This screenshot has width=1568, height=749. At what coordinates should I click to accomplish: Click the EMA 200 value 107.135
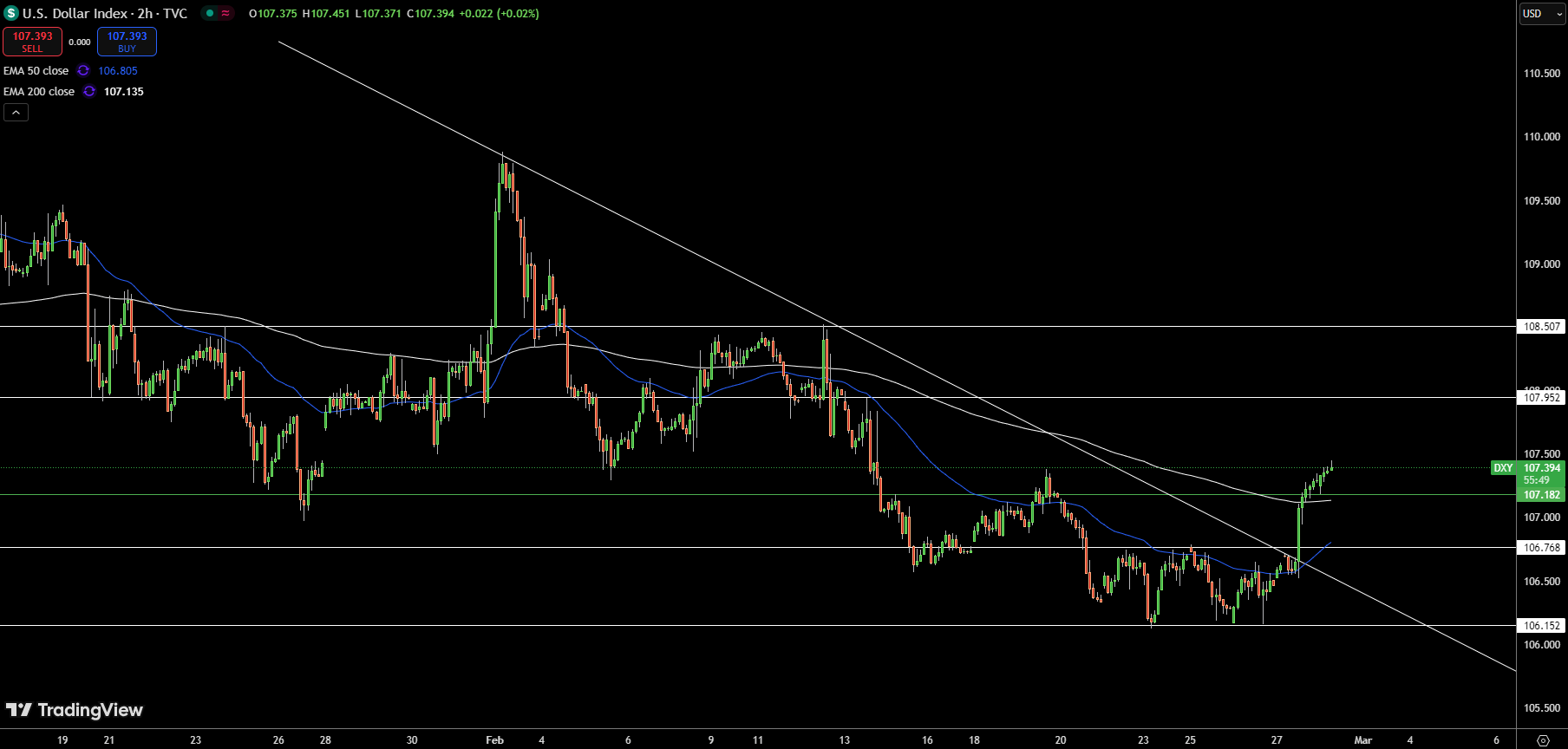pos(124,92)
